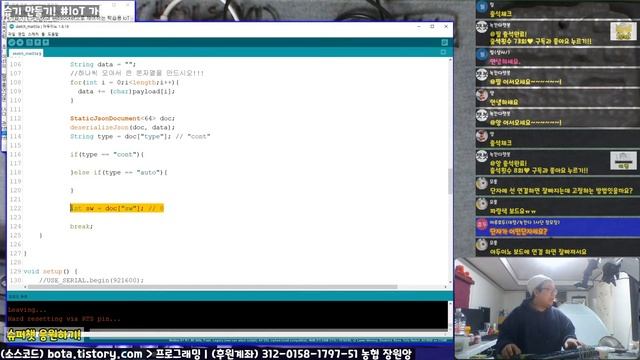Click the line 'String data = "";'
Screen dimensions: 640x360
tap(103, 64)
